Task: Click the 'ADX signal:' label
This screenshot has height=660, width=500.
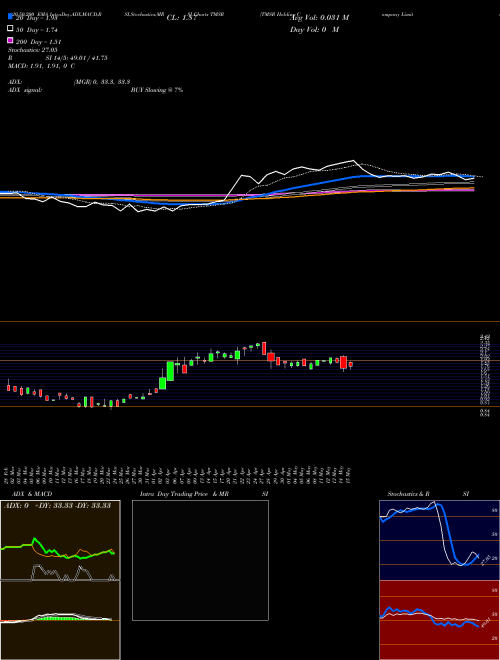Action: point(24,90)
